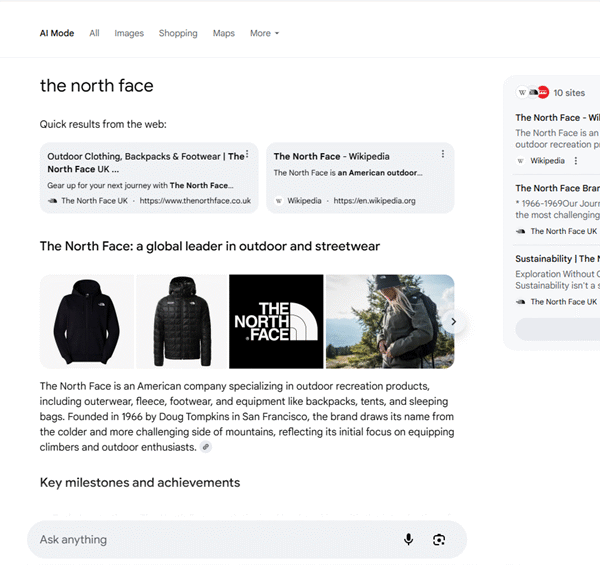
Task: Click The North Face UK favicon under Sustainability
Action: 520,302
